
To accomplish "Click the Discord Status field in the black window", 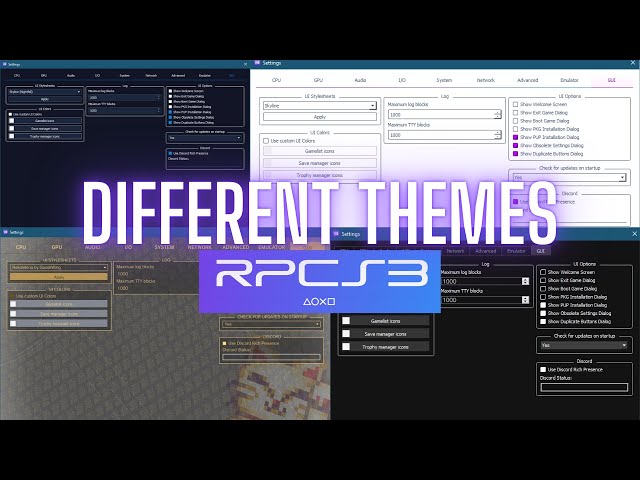I will 584,387.
